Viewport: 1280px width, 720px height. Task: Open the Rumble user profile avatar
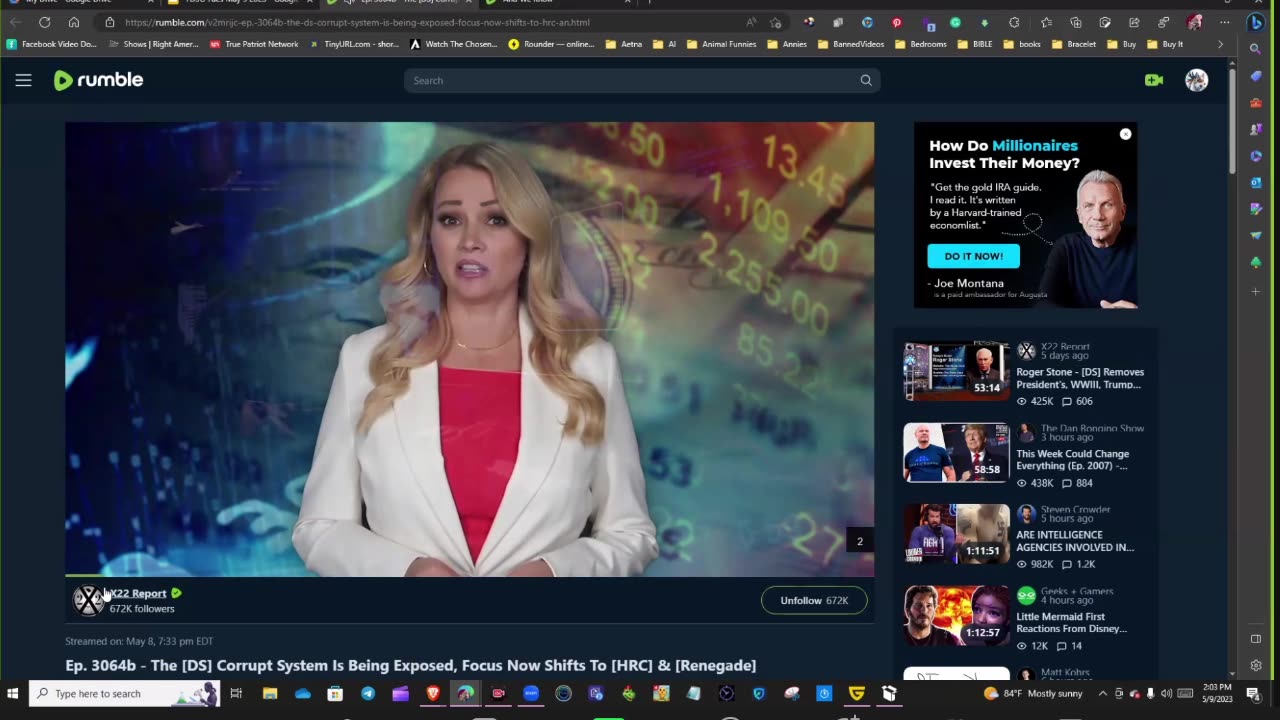click(1196, 80)
